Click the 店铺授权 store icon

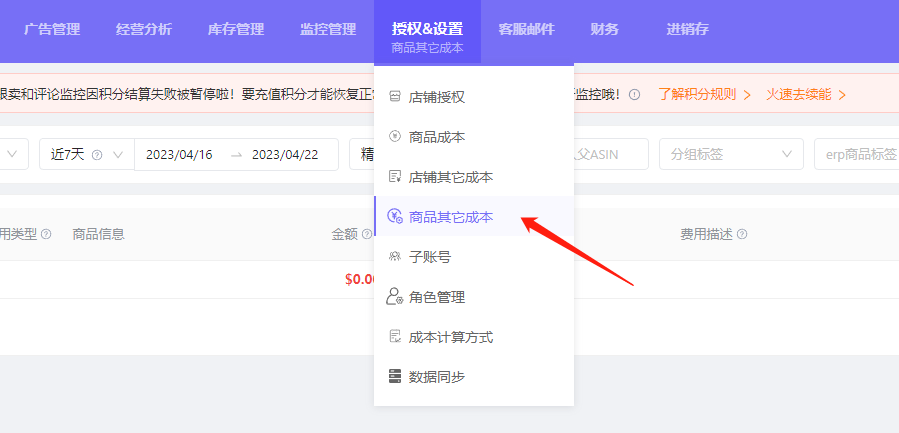point(395,97)
